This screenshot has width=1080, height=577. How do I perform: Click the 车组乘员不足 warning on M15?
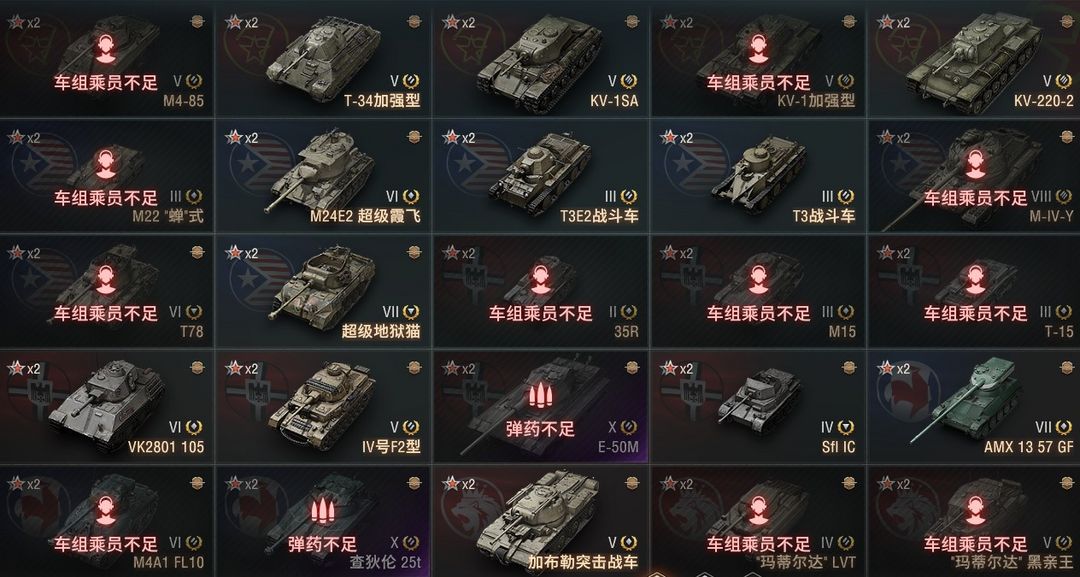pos(758,314)
